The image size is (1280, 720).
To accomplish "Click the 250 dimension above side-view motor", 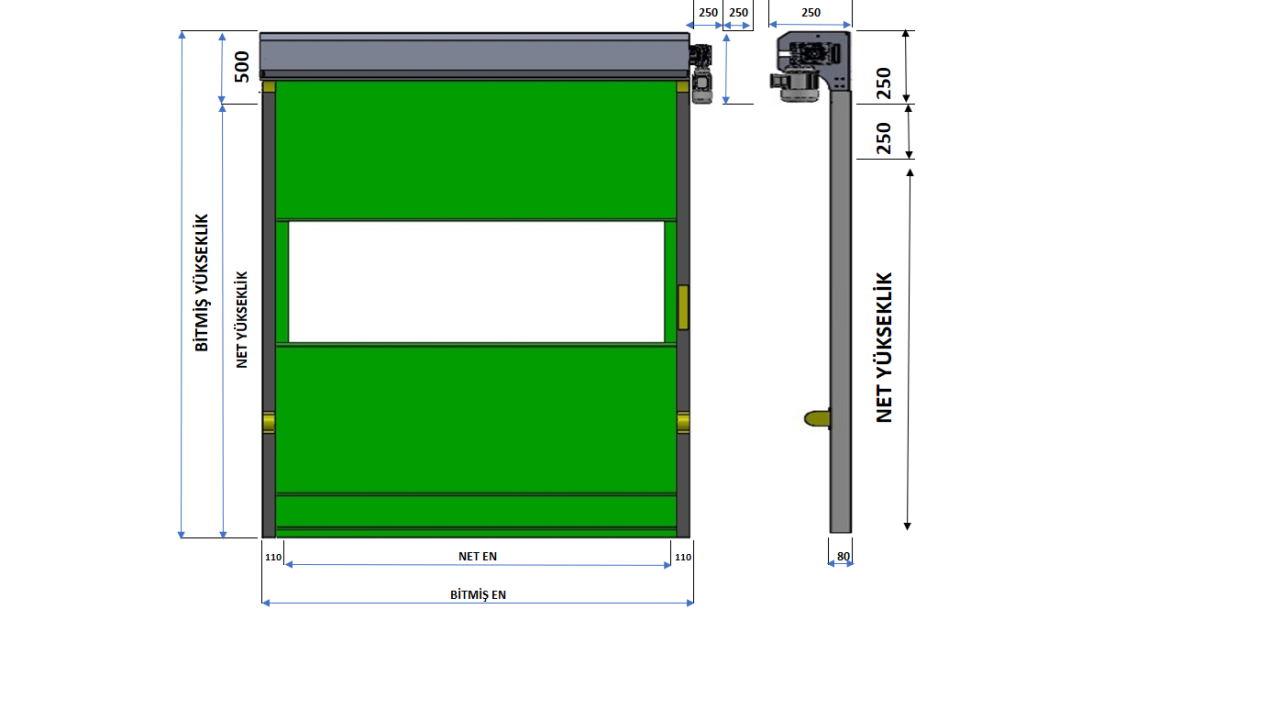I will 810,13.
